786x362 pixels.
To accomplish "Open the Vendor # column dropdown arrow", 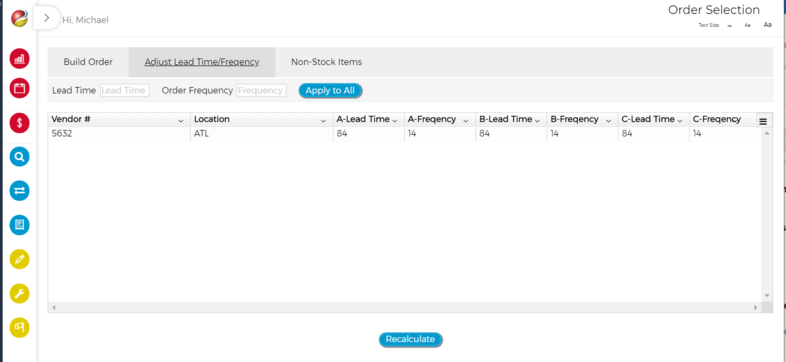I will (x=180, y=121).
